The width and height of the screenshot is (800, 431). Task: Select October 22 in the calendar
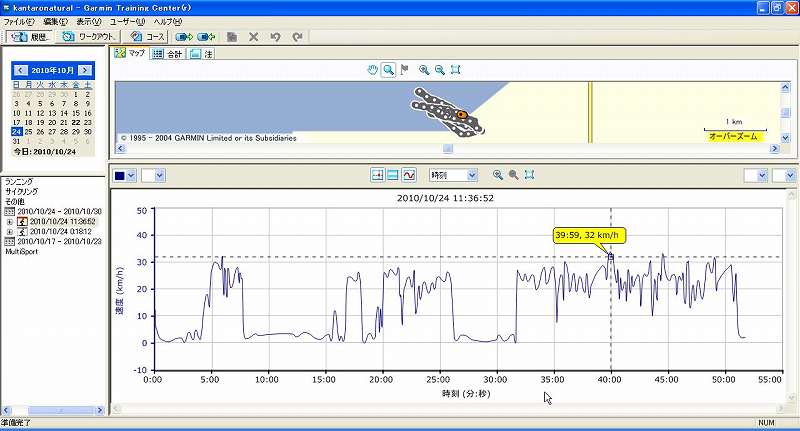76,122
